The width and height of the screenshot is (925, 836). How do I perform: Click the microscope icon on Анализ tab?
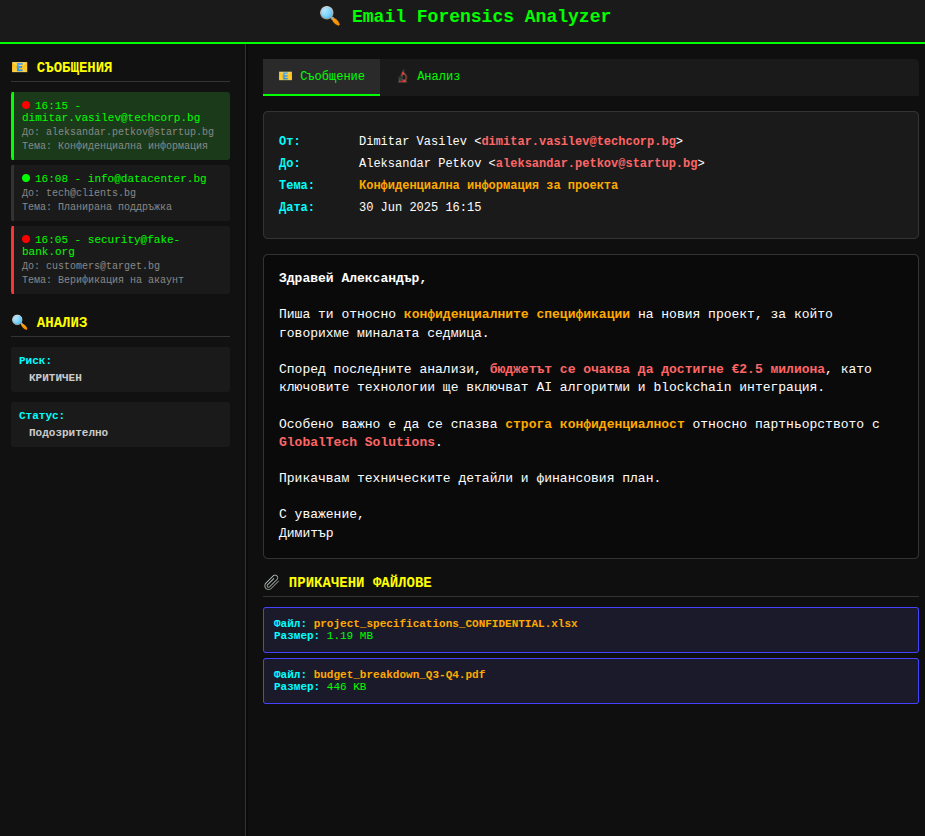pyautogui.click(x=403, y=76)
